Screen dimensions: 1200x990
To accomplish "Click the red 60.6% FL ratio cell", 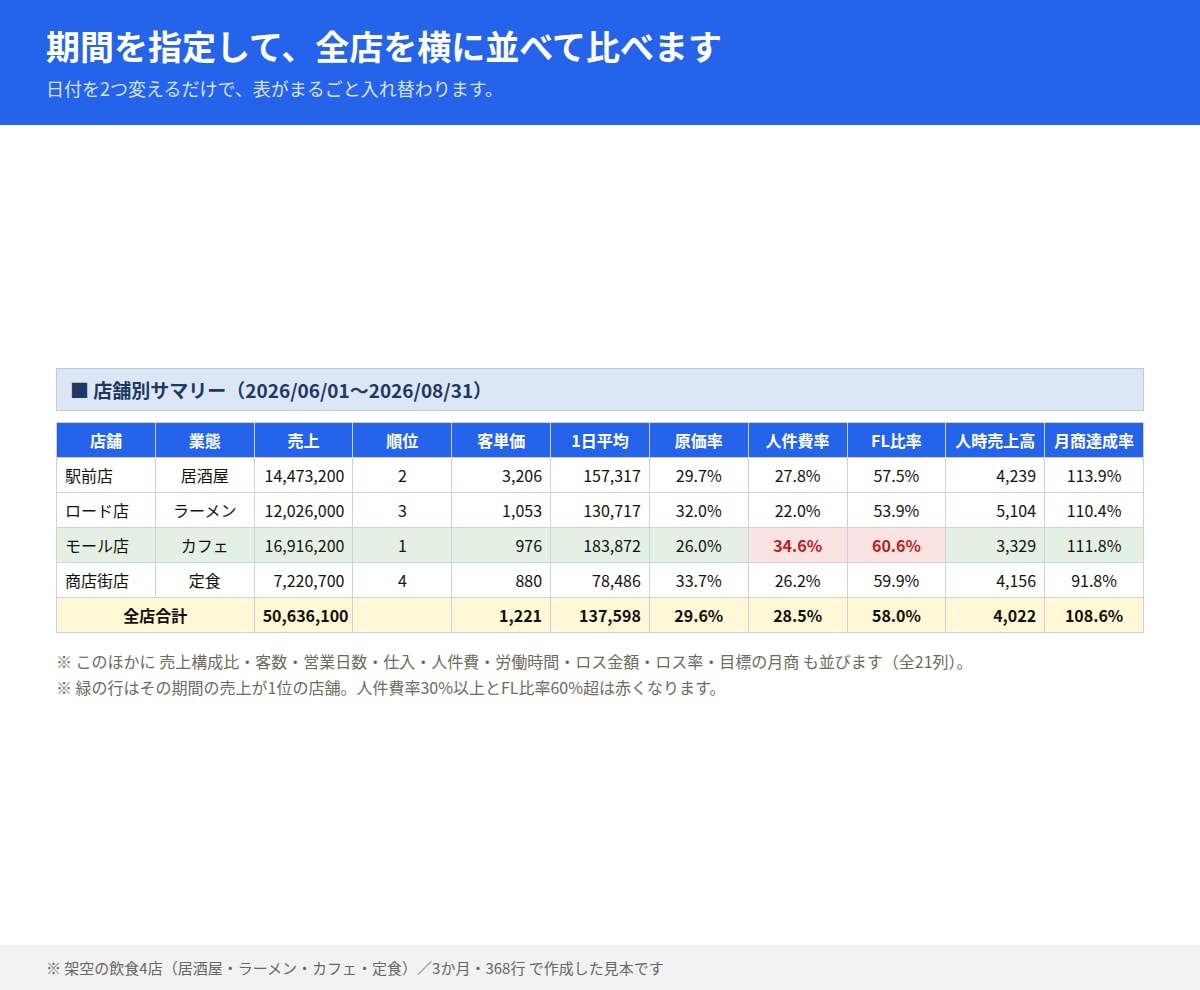I will [896, 546].
